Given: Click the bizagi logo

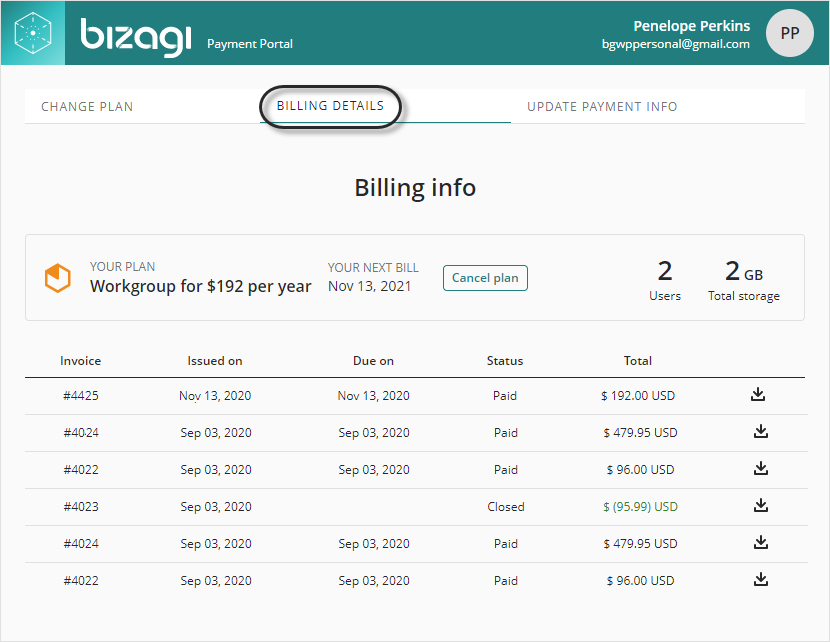Looking at the screenshot, I should tap(135, 32).
